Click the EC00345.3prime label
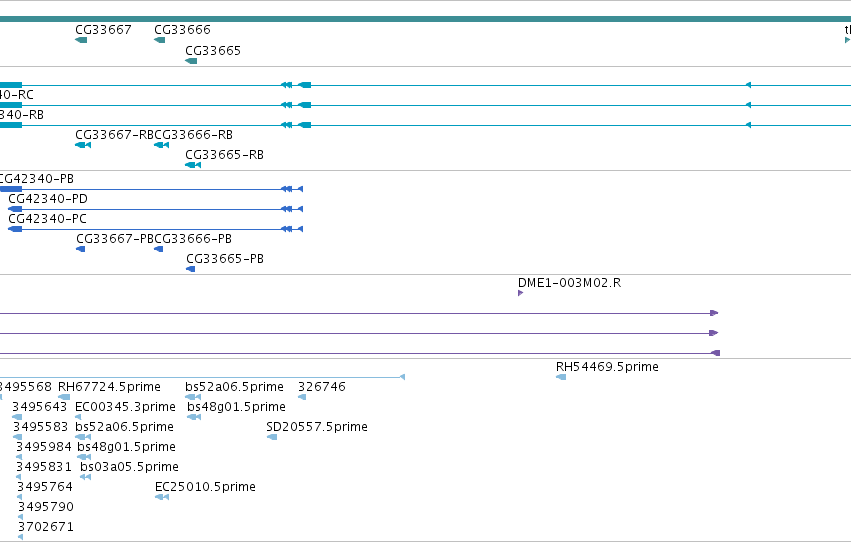 pos(125,407)
